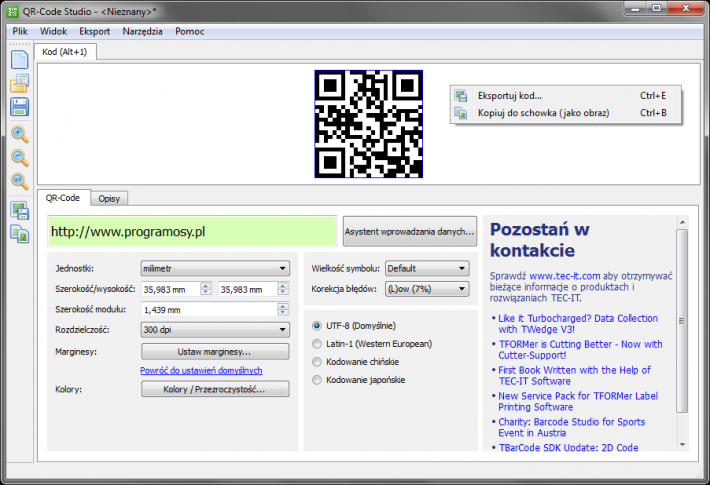The height and width of the screenshot is (485, 710).
Task: Click Asystent wprowadzania danych... button
Action: tap(410, 231)
